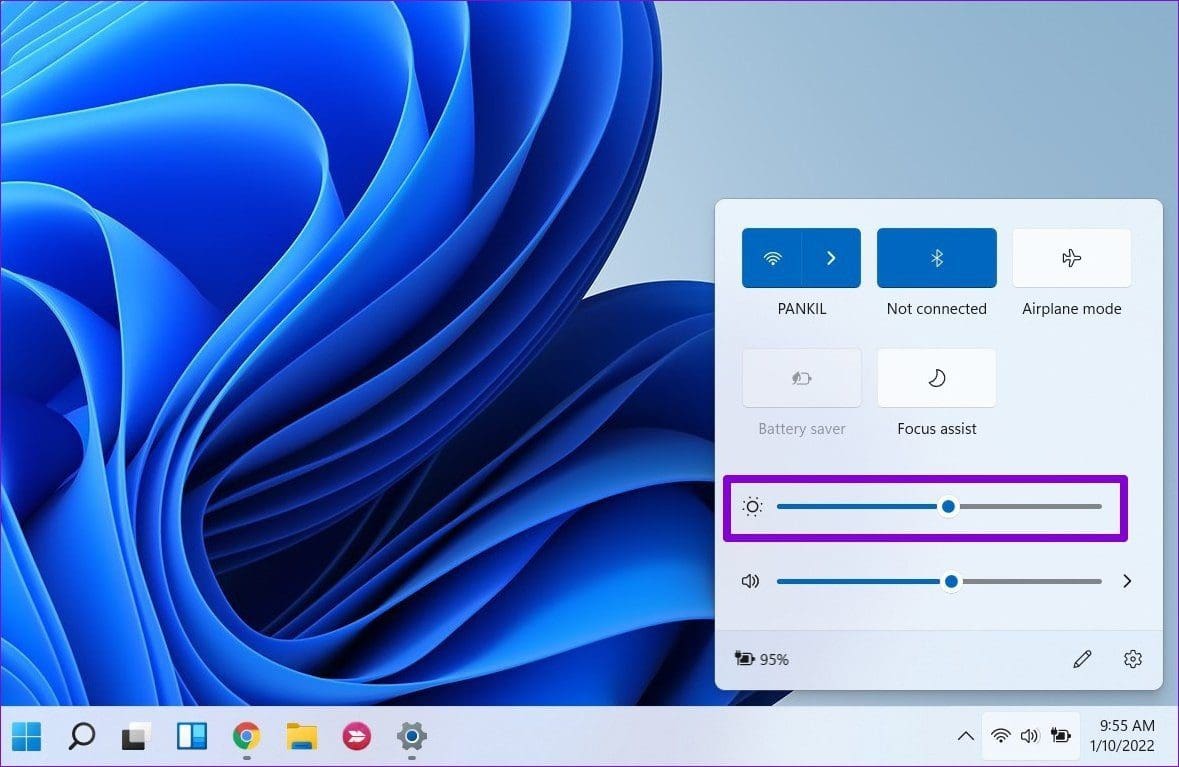
Task: Click the volume speaker icon
Action: pos(751,581)
